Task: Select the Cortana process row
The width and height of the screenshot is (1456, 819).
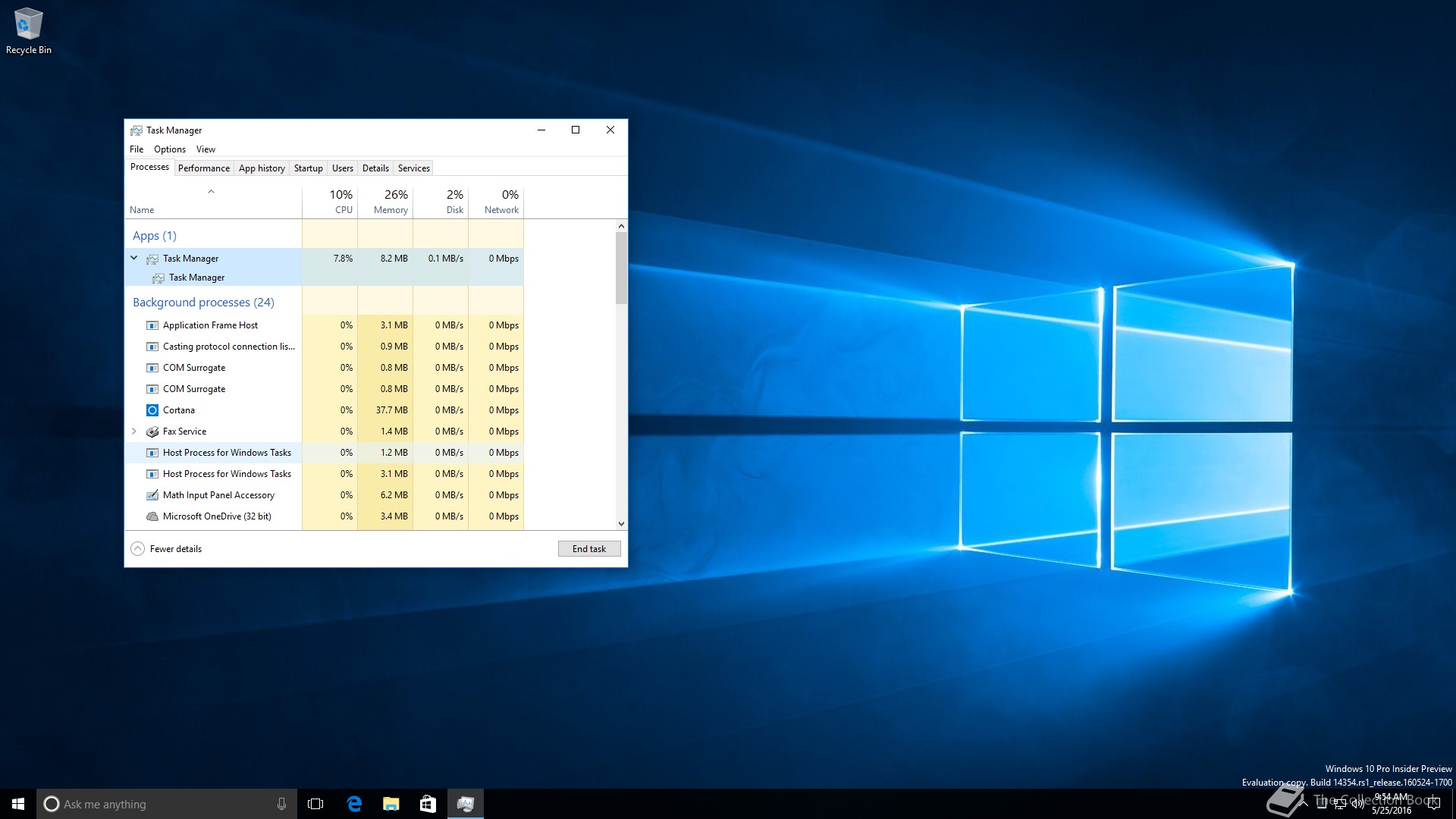Action: pos(325,410)
